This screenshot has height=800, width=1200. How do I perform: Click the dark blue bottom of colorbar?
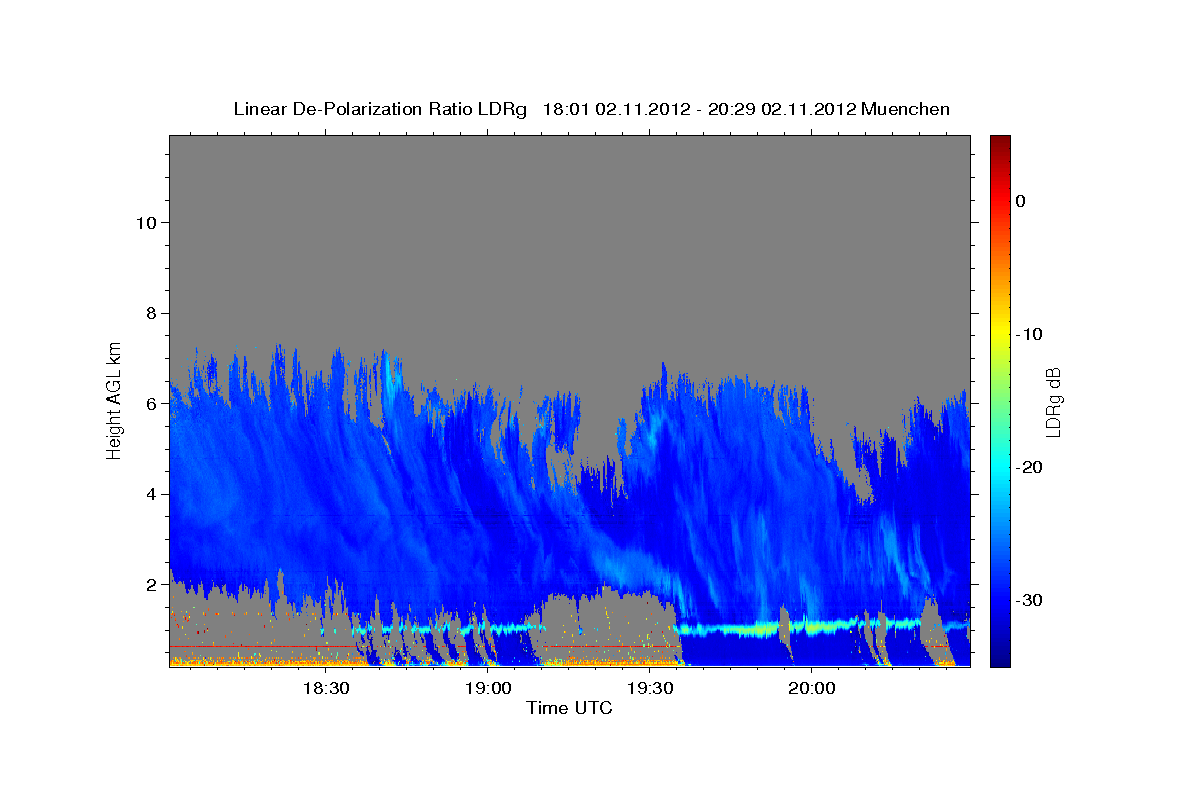[1000, 658]
